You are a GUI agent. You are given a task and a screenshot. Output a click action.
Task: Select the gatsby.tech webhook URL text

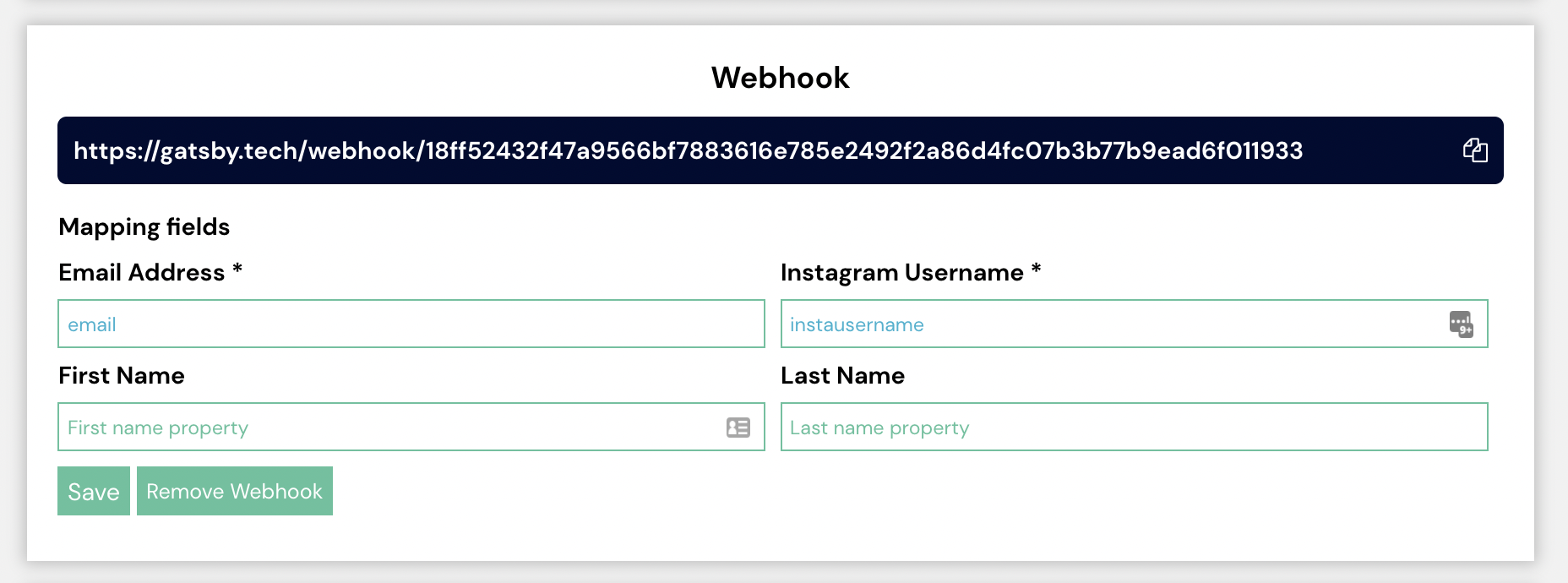click(x=688, y=150)
